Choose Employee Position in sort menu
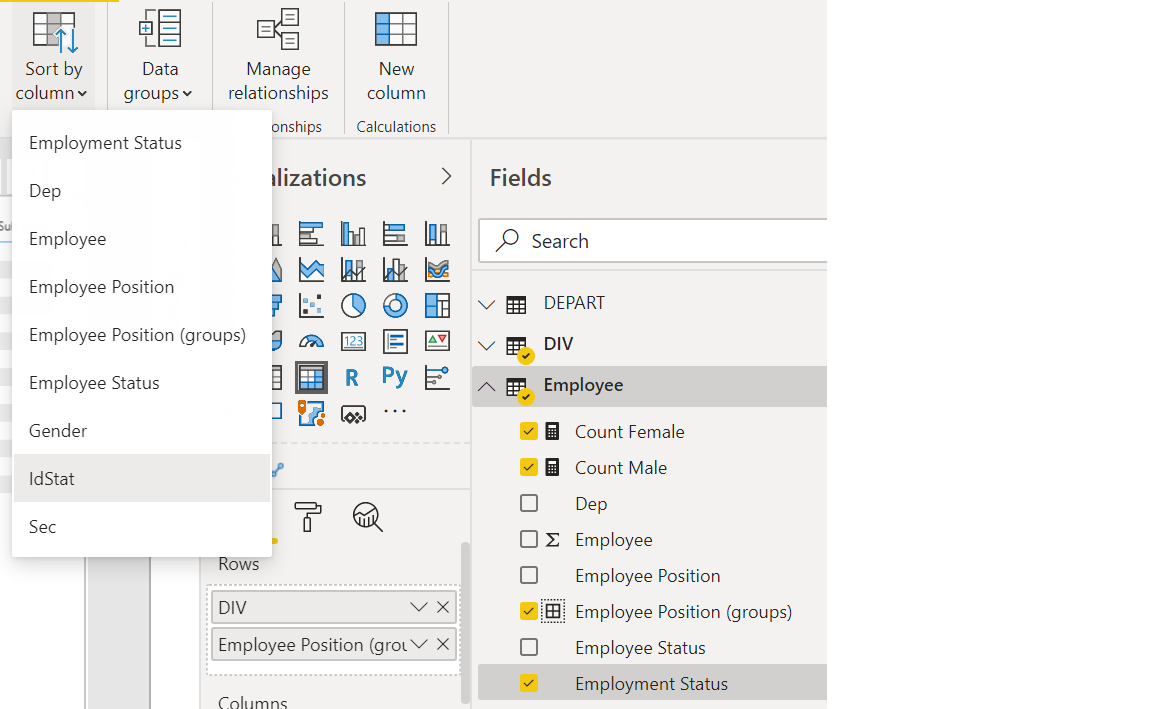The image size is (1152, 709). [x=142, y=287]
